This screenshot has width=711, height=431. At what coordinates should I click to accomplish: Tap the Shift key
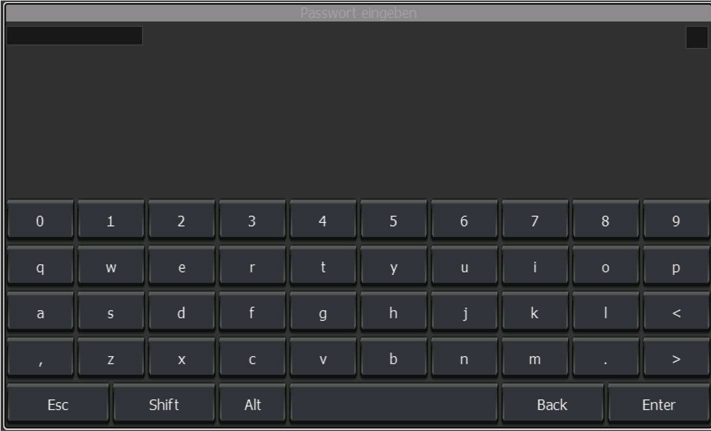click(164, 404)
